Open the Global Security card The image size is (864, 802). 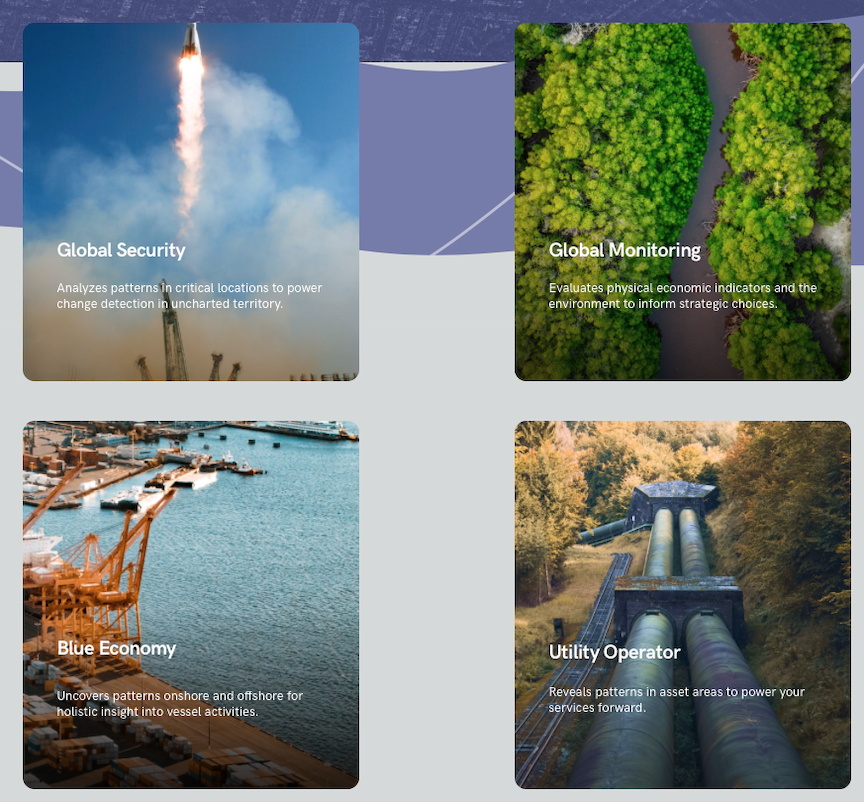pos(191,201)
